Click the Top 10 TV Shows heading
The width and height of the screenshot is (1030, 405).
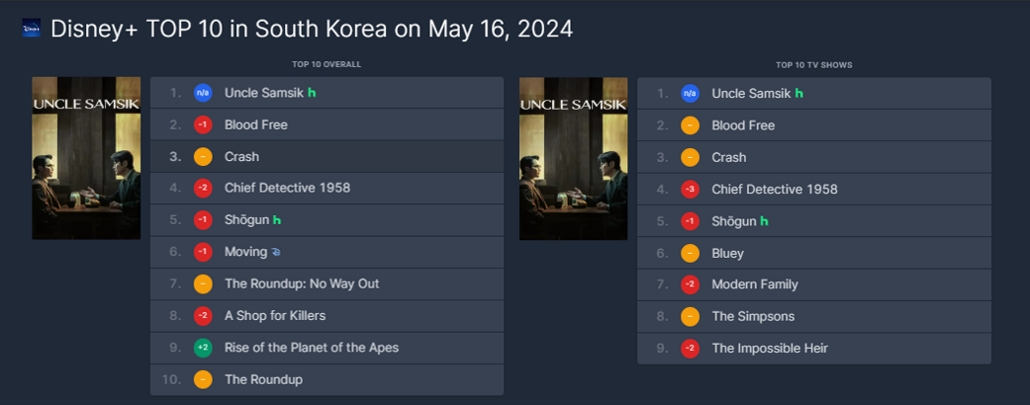click(x=814, y=65)
